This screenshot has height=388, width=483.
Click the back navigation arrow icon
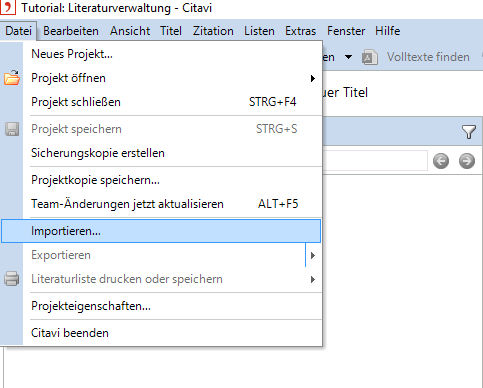click(441, 161)
